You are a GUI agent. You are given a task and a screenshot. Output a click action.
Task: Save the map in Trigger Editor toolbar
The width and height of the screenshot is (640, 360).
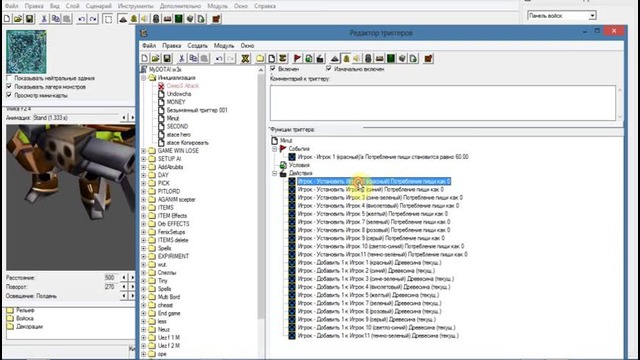coord(167,59)
